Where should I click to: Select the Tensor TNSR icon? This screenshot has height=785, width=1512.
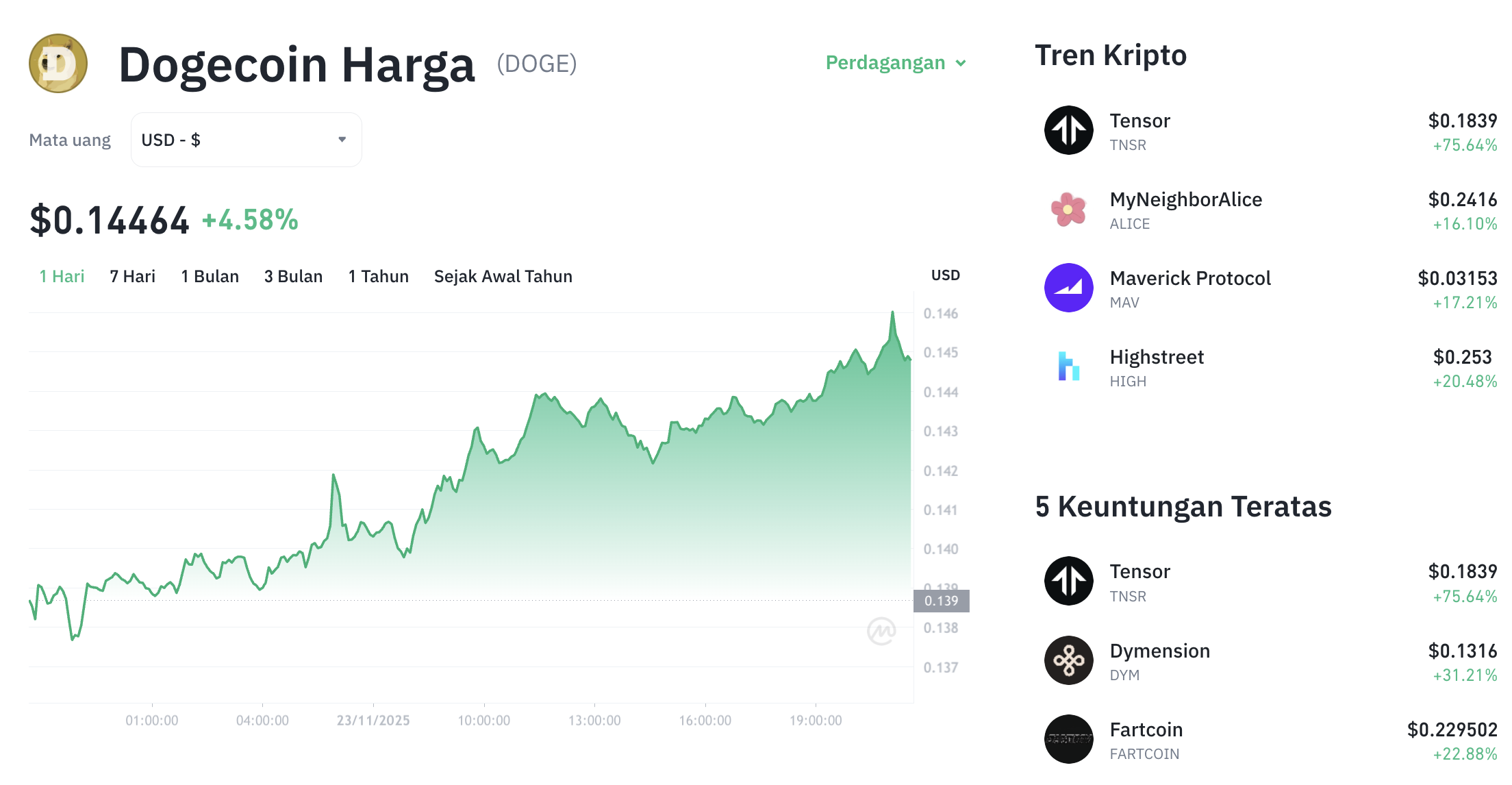pos(1068,130)
